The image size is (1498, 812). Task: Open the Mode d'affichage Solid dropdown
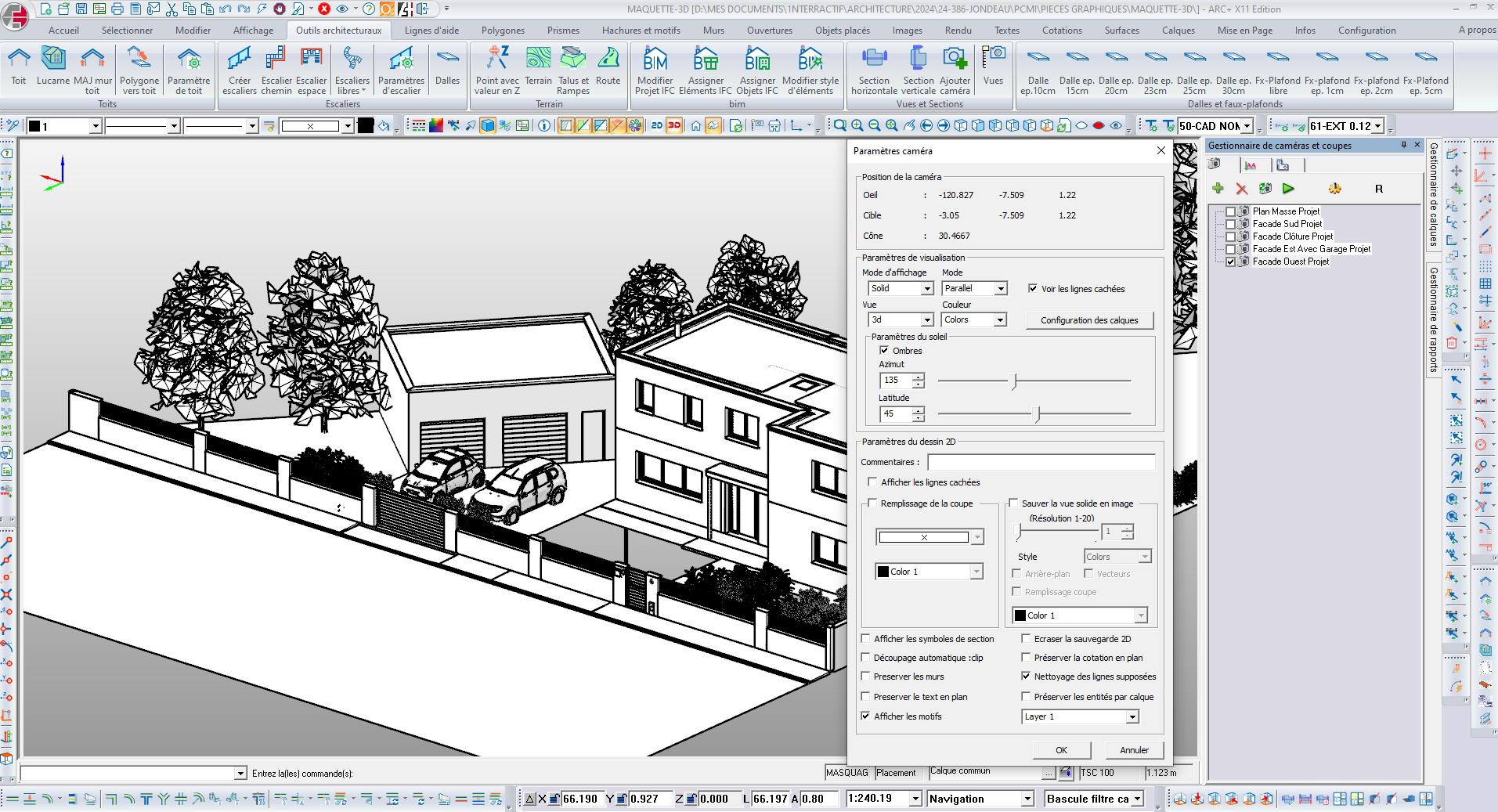coord(926,289)
